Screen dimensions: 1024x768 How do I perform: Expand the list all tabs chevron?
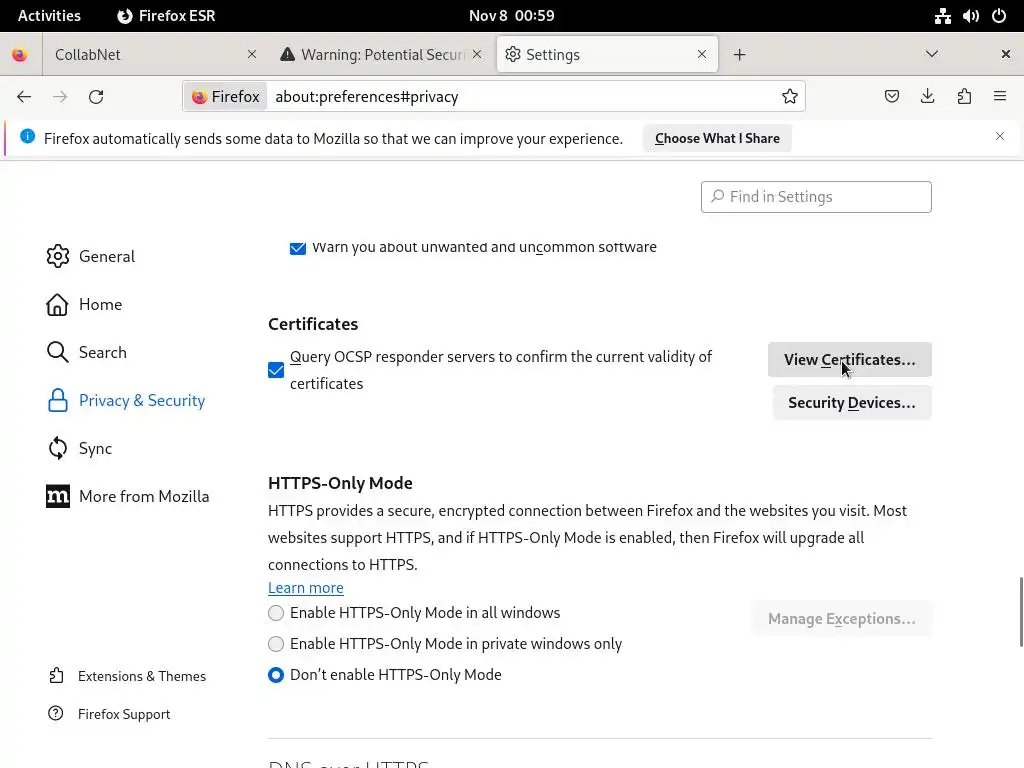coord(932,54)
